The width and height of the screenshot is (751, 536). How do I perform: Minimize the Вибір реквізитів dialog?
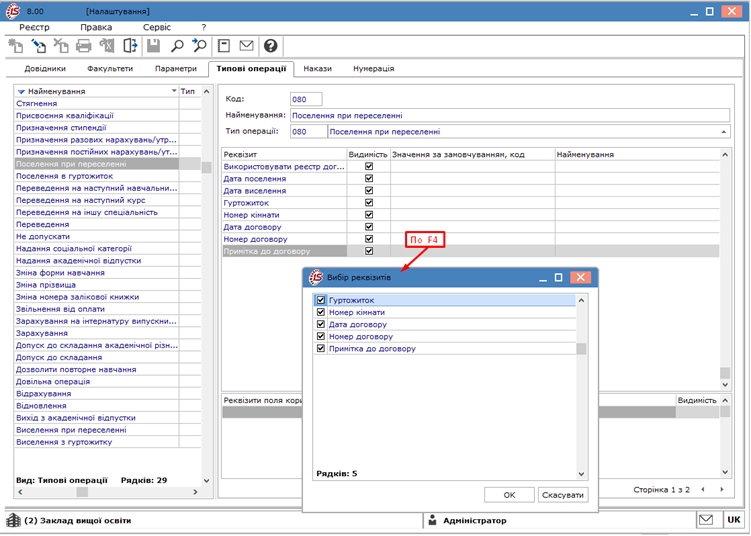[x=543, y=278]
